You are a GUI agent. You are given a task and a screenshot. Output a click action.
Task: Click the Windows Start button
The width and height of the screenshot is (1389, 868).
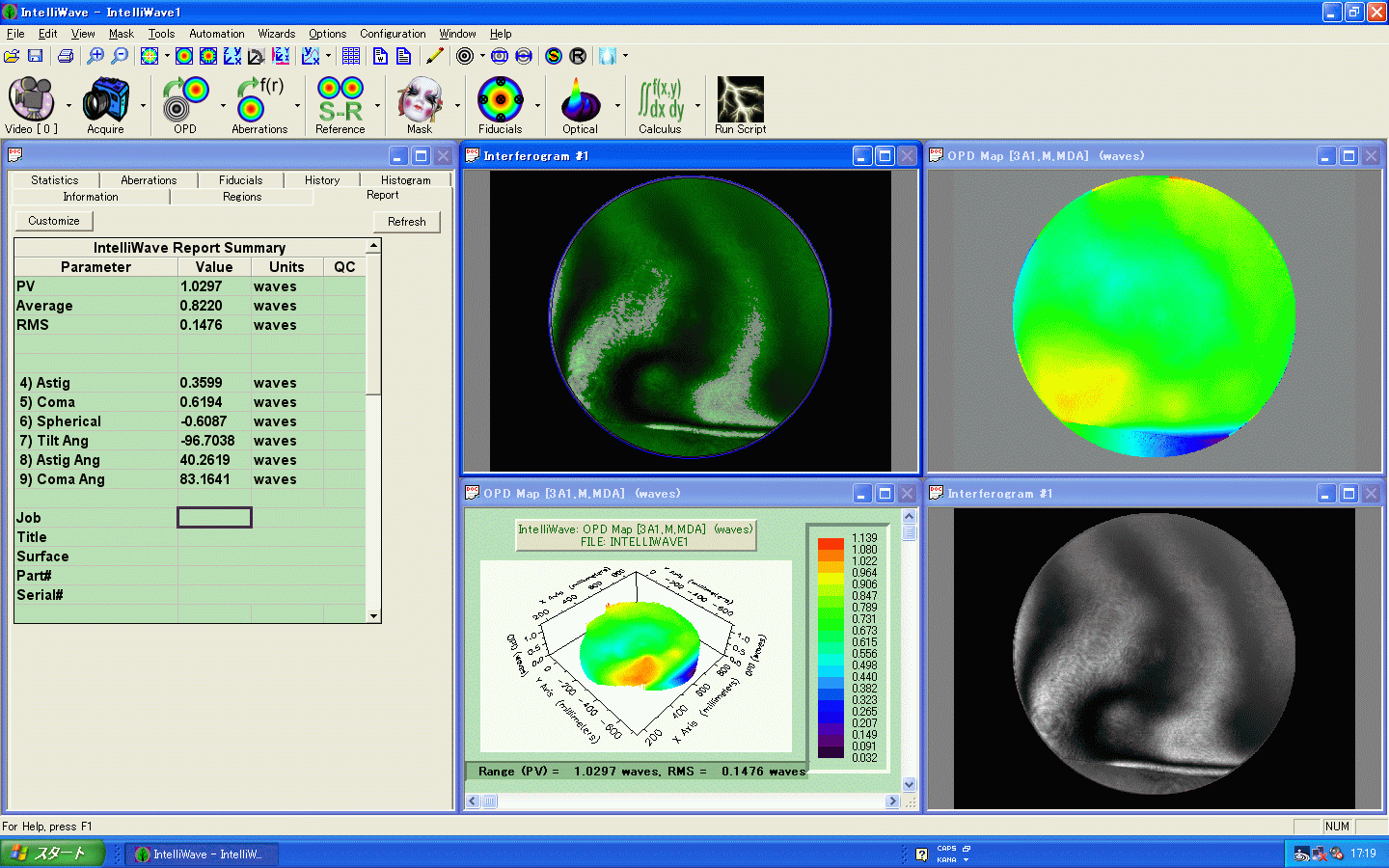coord(52,854)
